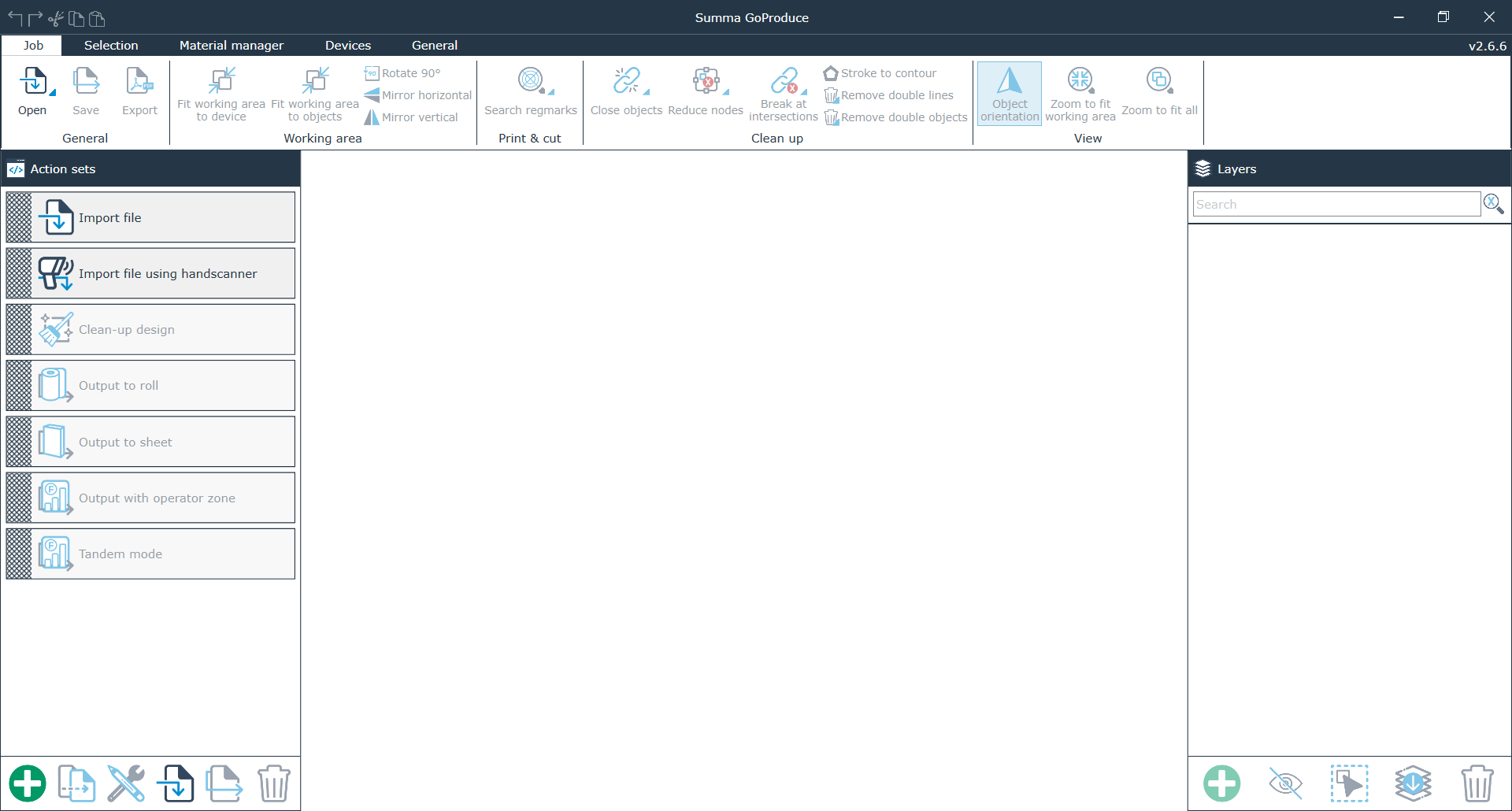The width and height of the screenshot is (1512, 811).
Task: Run the Import file action set
Action: click(x=150, y=218)
